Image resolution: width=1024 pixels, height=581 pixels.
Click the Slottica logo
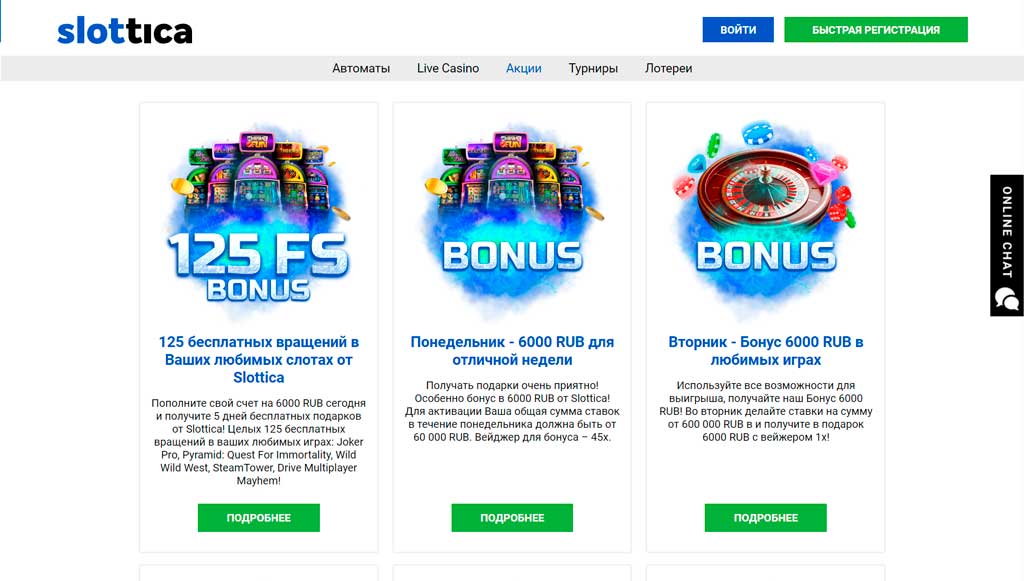click(x=125, y=31)
